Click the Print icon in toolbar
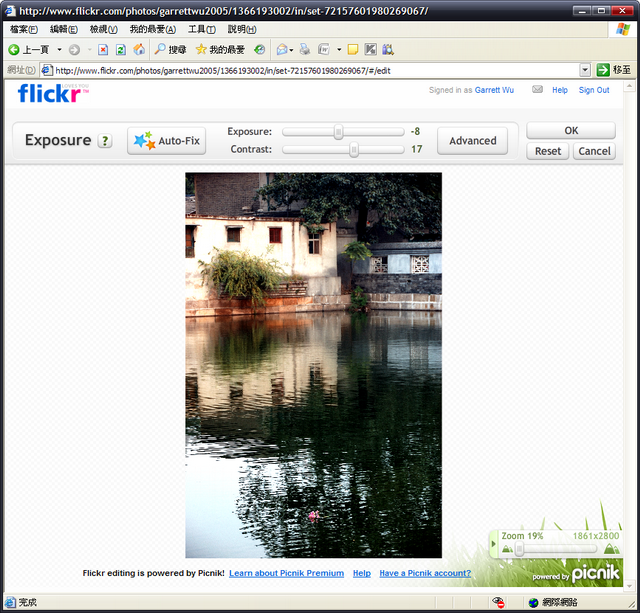 coord(304,49)
